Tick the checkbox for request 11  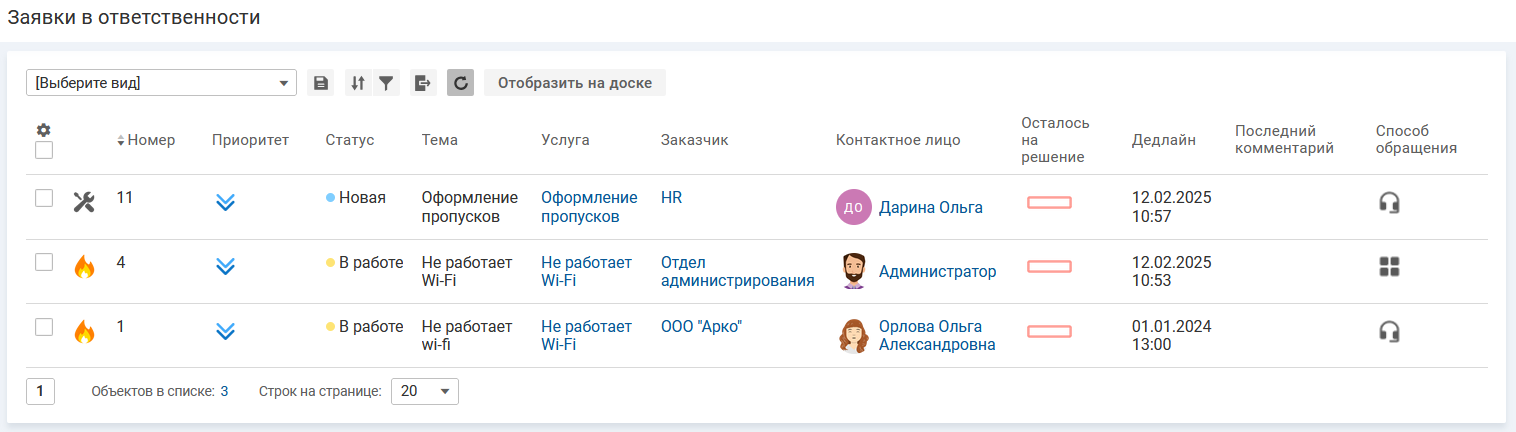(x=44, y=198)
